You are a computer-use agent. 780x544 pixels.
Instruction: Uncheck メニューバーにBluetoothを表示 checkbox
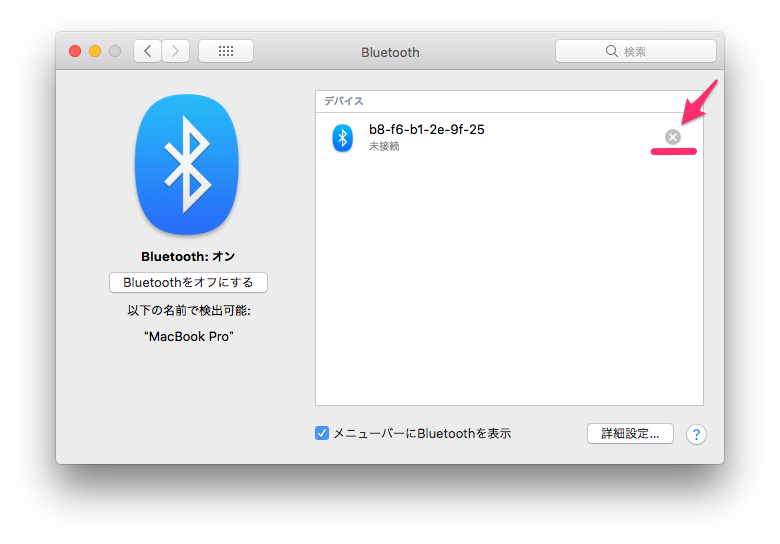click(322, 433)
